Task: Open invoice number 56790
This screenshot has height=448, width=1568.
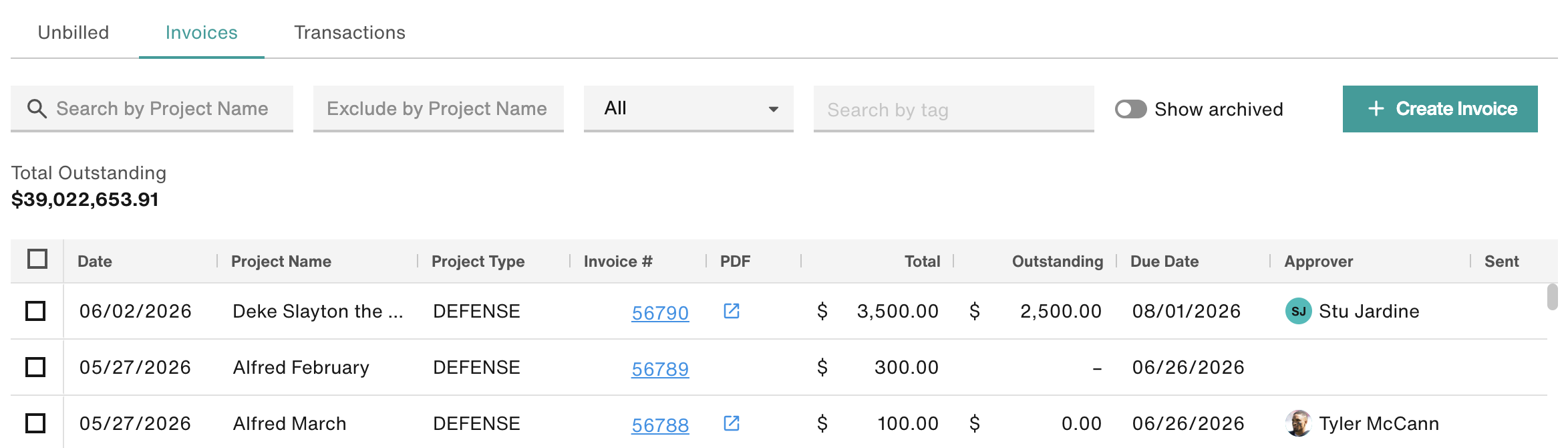Action: [659, 312]
